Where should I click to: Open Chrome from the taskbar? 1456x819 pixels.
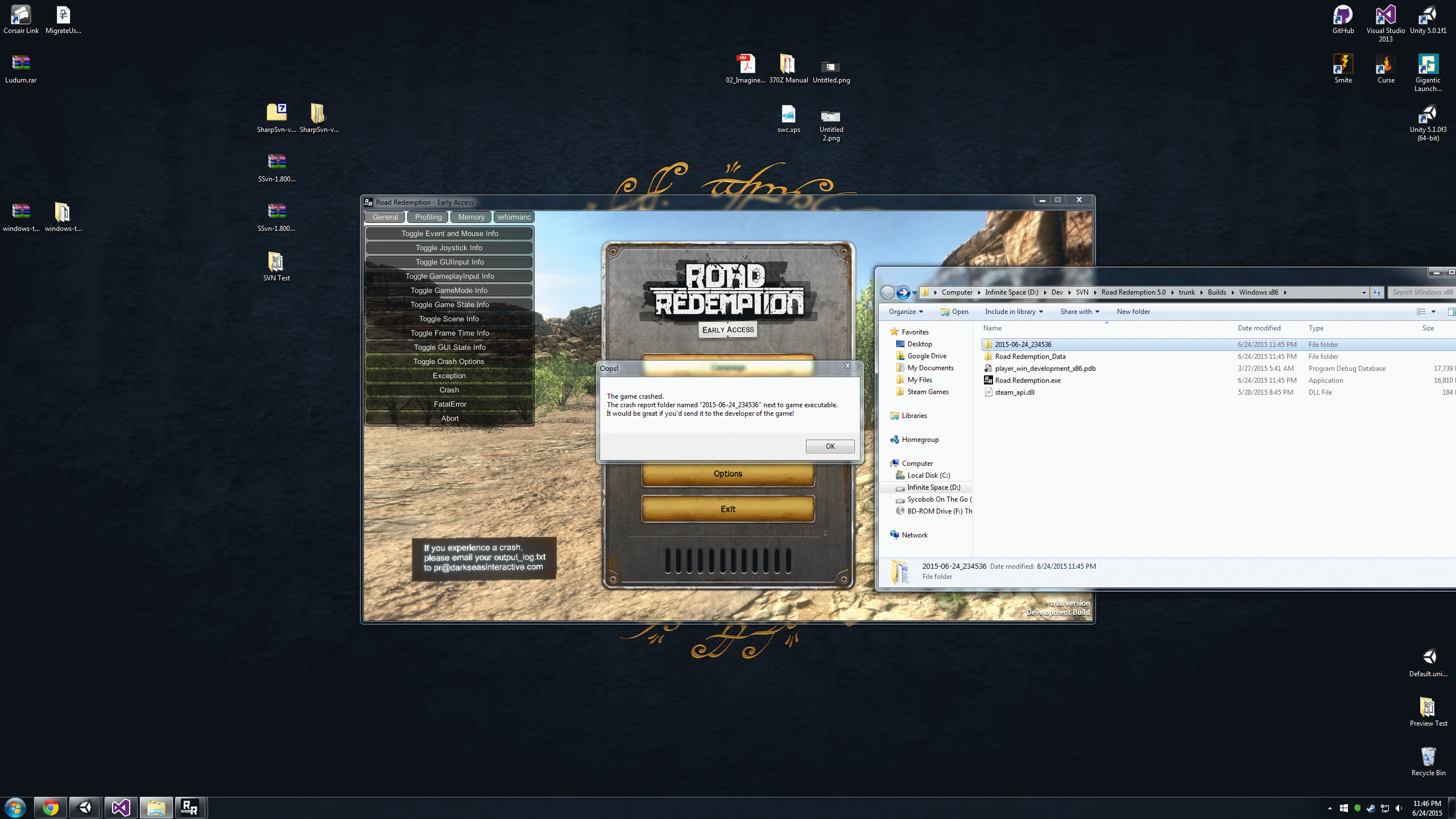(x=50, y=808)
